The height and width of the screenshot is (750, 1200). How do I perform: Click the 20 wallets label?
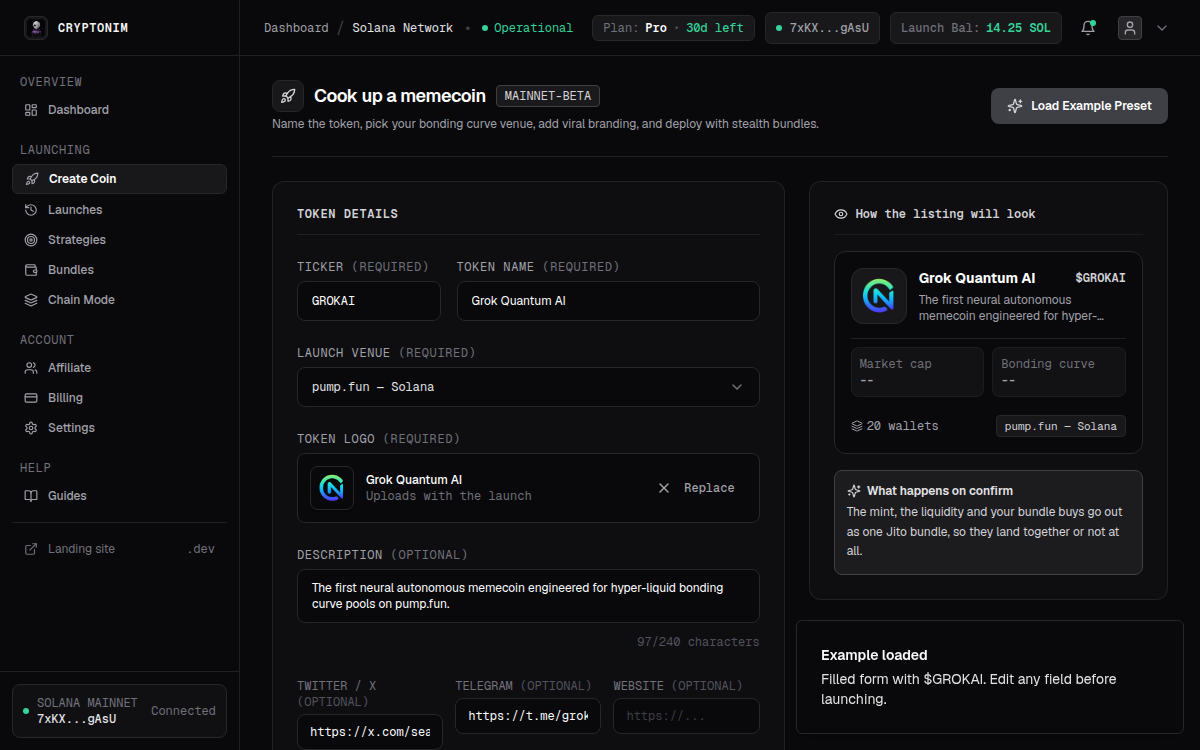tap(902, 426)
